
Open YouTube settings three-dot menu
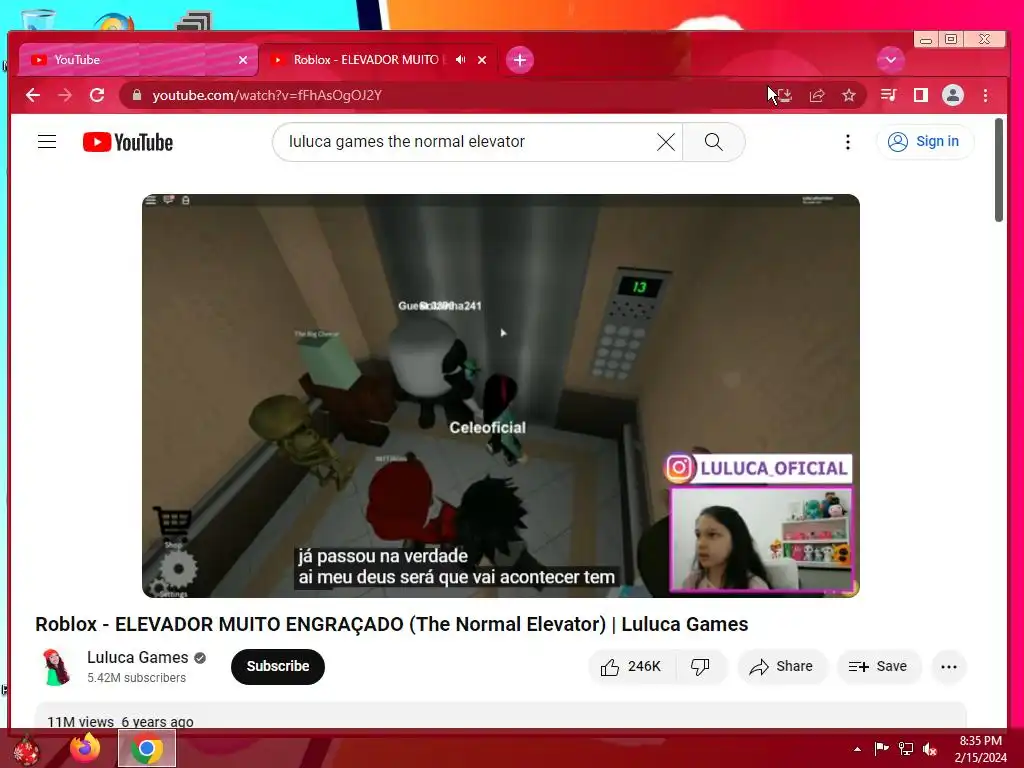coord(848,142)
